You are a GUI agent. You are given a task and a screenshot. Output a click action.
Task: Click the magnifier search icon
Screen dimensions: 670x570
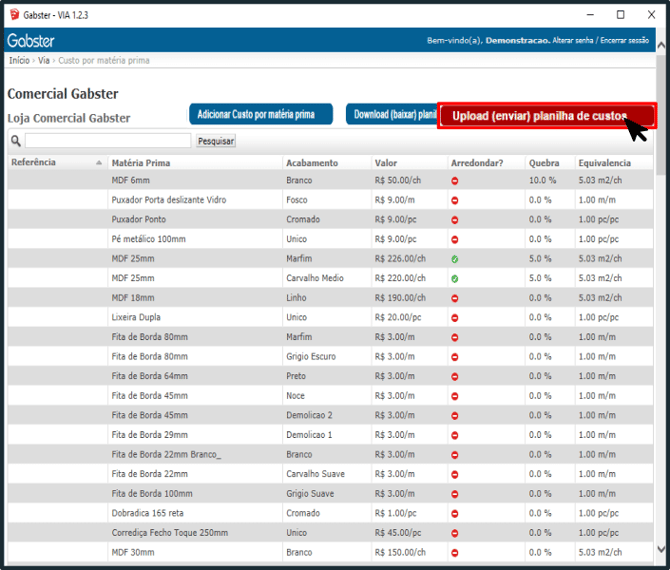click(15, 141)
